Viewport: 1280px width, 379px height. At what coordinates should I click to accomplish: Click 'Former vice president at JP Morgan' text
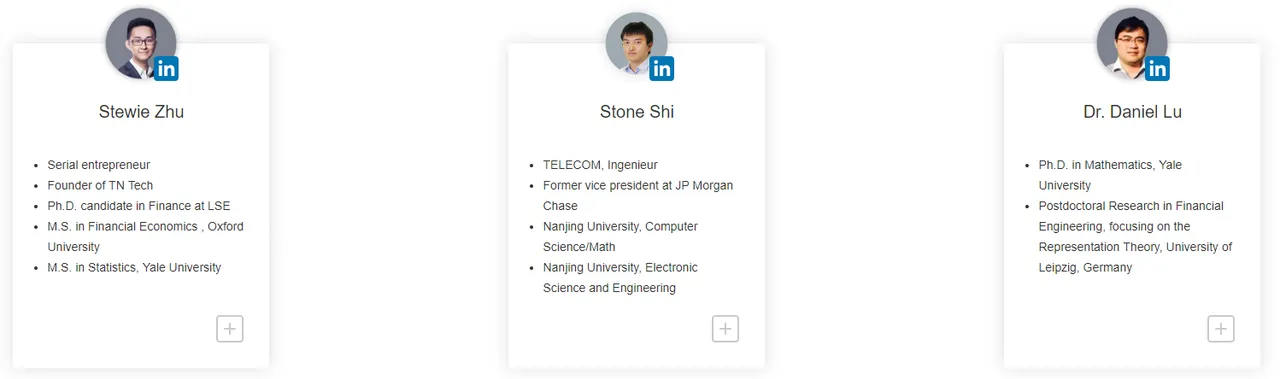point(638,185)
